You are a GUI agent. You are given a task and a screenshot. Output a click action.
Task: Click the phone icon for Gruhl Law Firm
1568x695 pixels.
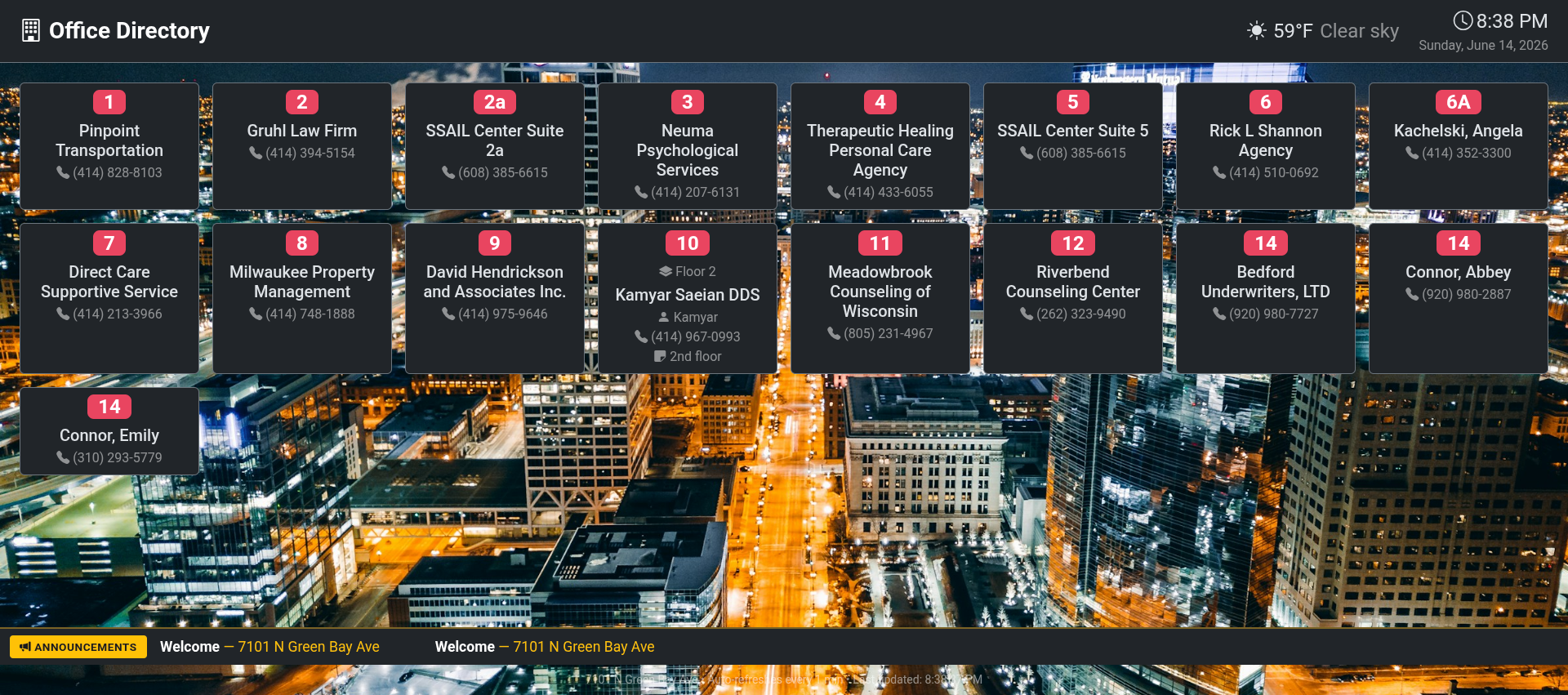[x=256, y=153]
